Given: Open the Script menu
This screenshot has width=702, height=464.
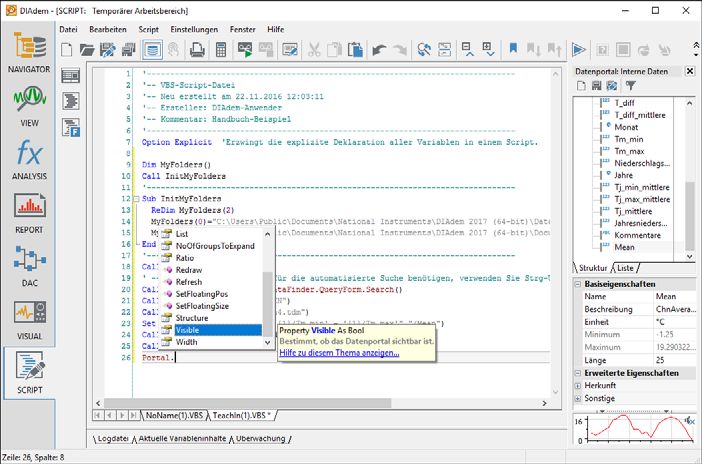Looking at the screenshot, I should pos(148,29).
